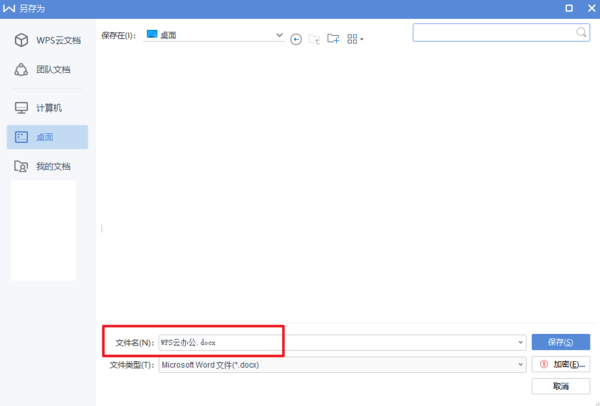Click the 保存(S) button
This screenshot has width=600, height=406.
[x=561, y=342]
